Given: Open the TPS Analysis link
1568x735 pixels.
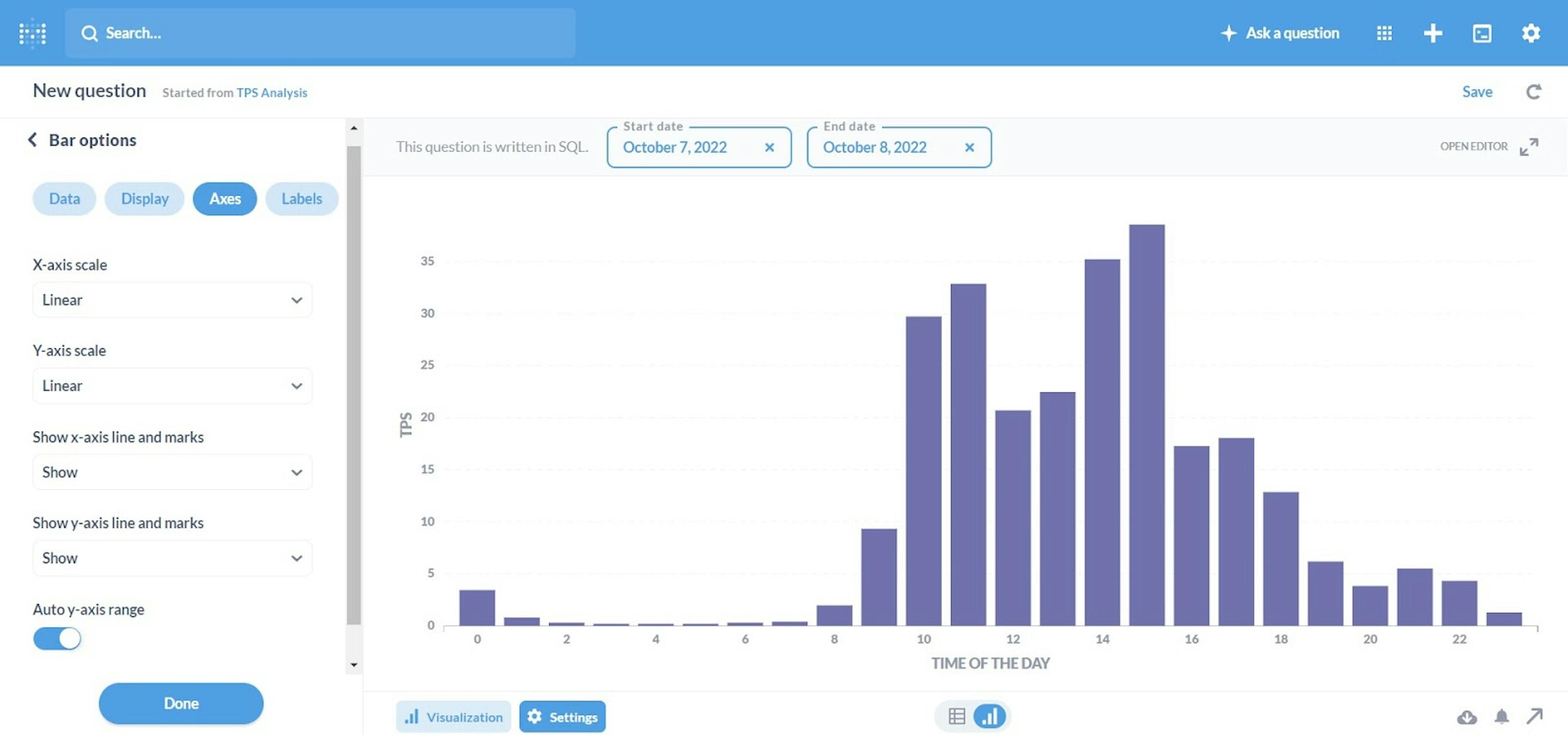Looking at the screenshot, I should 272,92.
